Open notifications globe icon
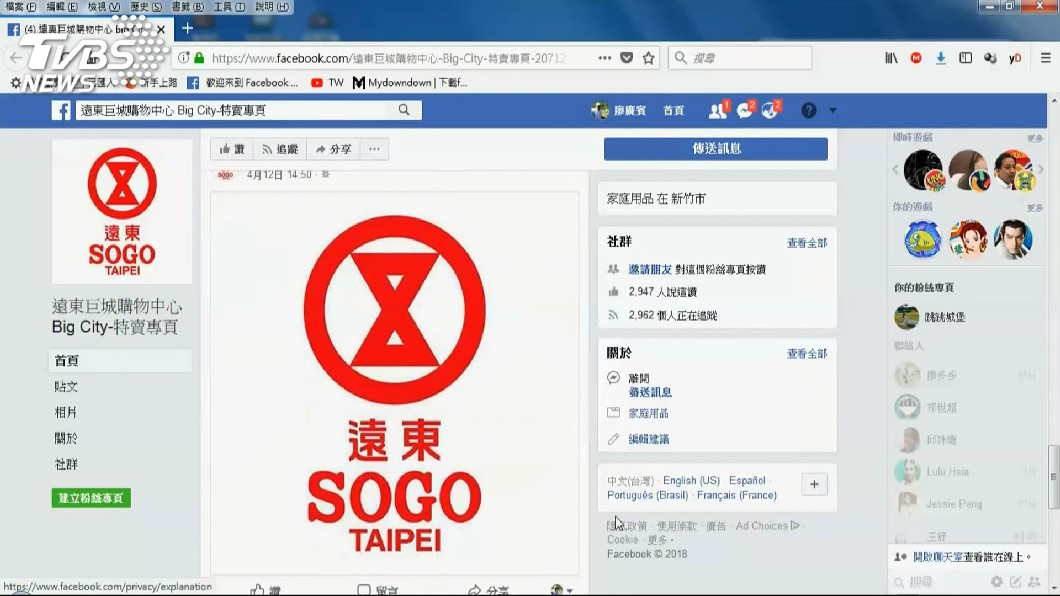This screenshot has width=1060, height=596. pos(771,110)
